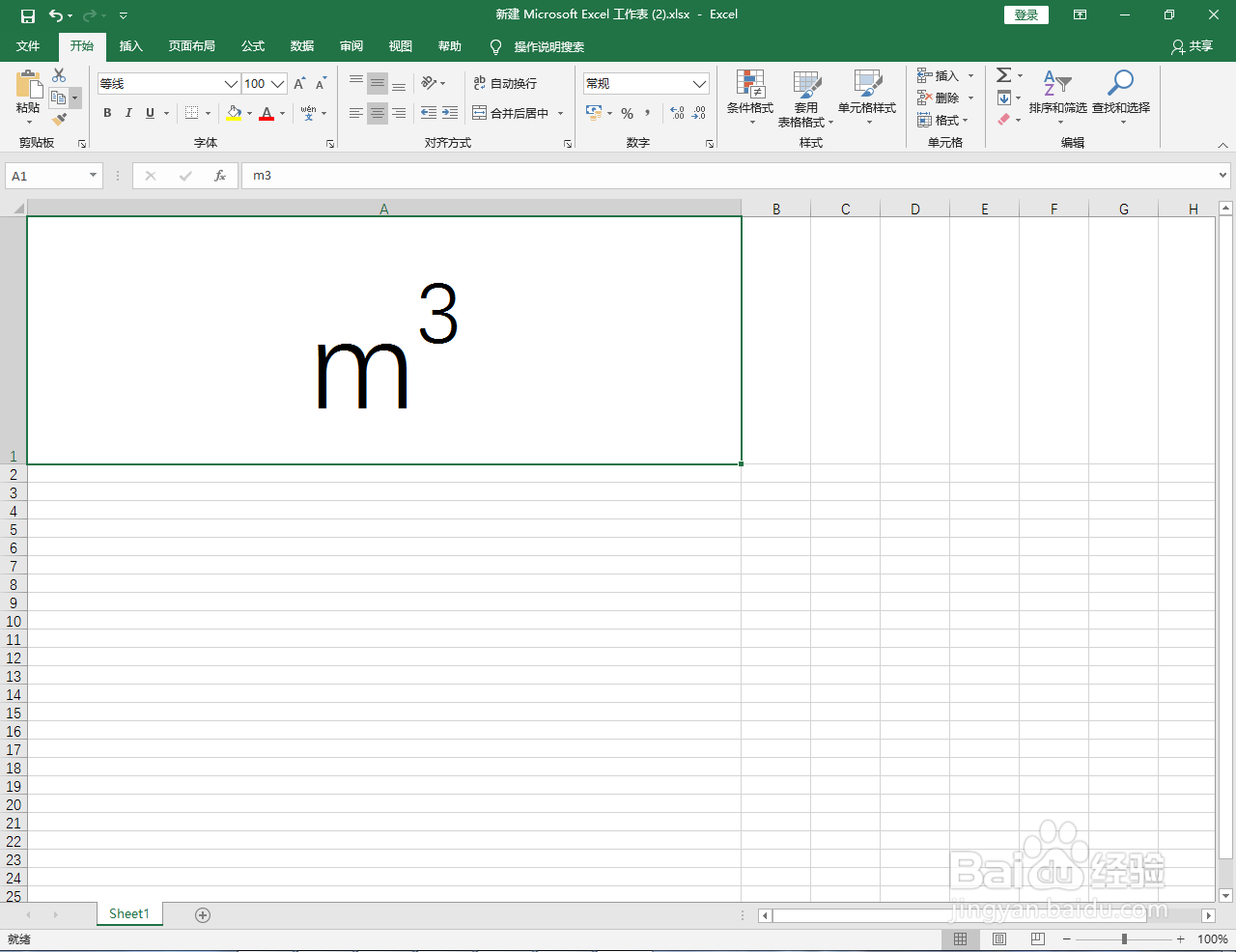Screen dimensions: 1236x952
Task: Click the 登录 sign-in button
Action: pos(1026,15)
